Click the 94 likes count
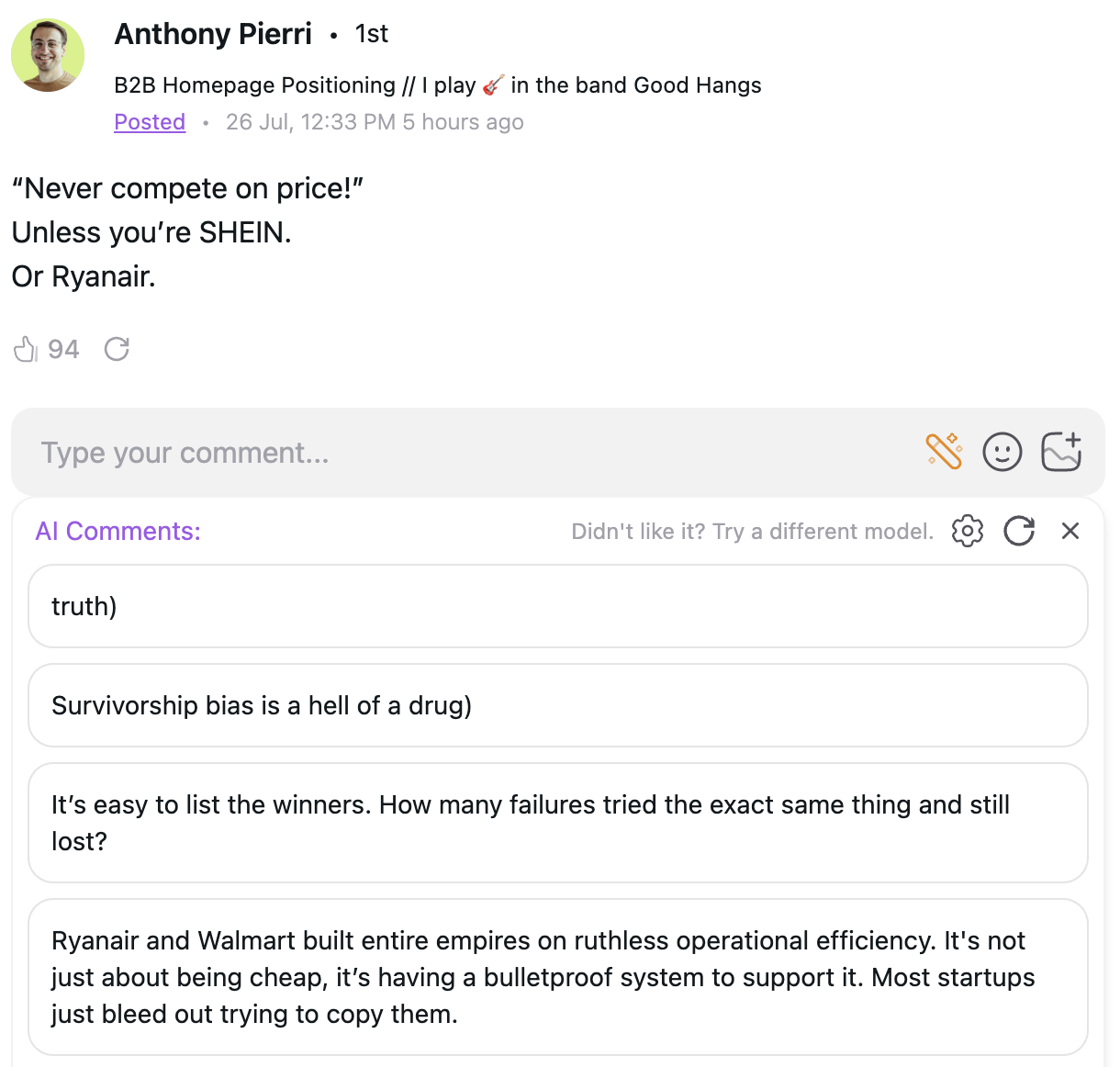The width and height of the screenshot is (1120, 1067). (63, 349)
